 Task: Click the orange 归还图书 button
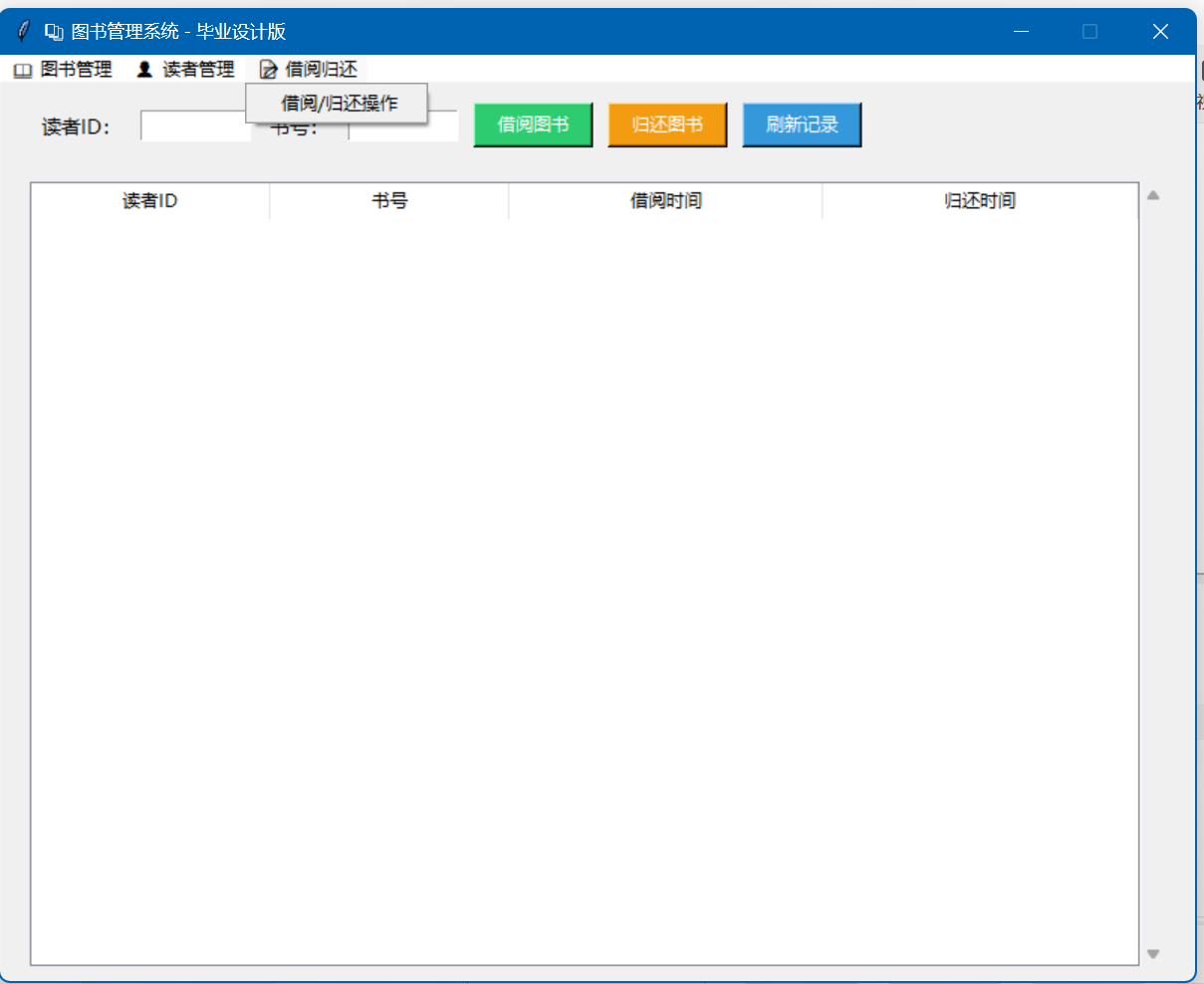coord(667,124)
